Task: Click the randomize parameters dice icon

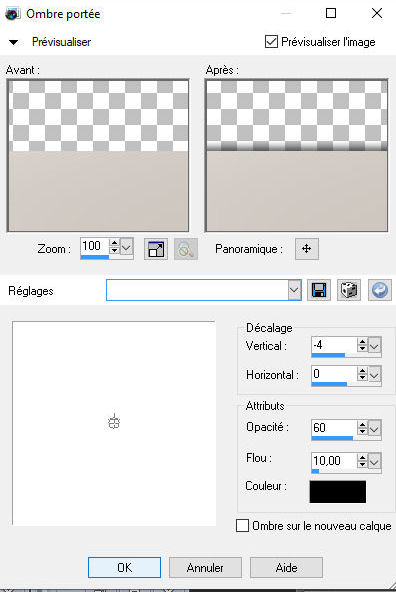Action: [x=349, y=290]
